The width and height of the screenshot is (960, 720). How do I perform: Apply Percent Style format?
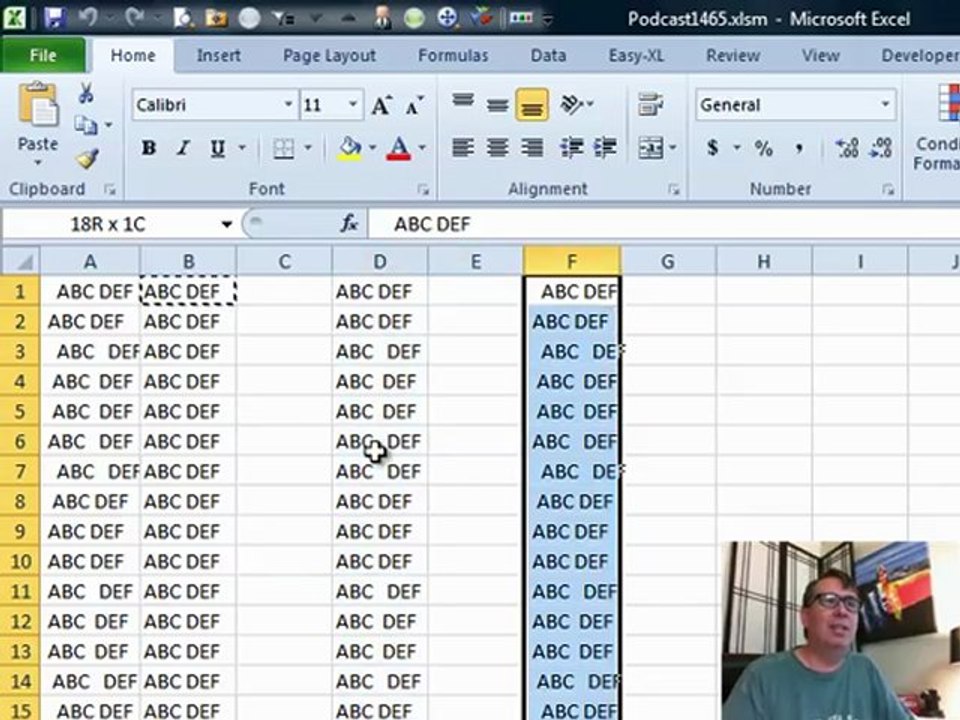tap(763, 148)
